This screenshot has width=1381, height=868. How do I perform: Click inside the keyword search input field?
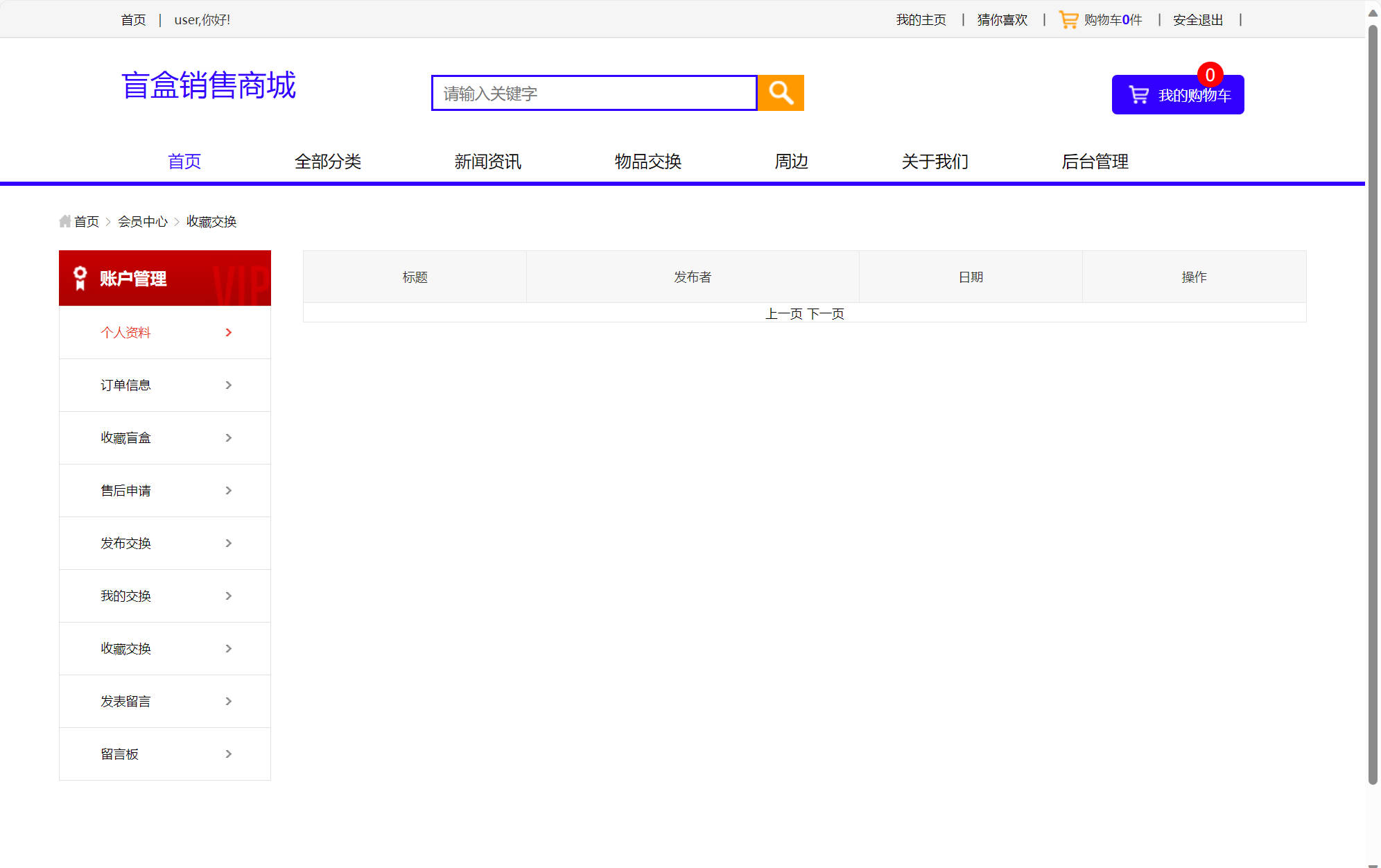click(x=593, y=92)
